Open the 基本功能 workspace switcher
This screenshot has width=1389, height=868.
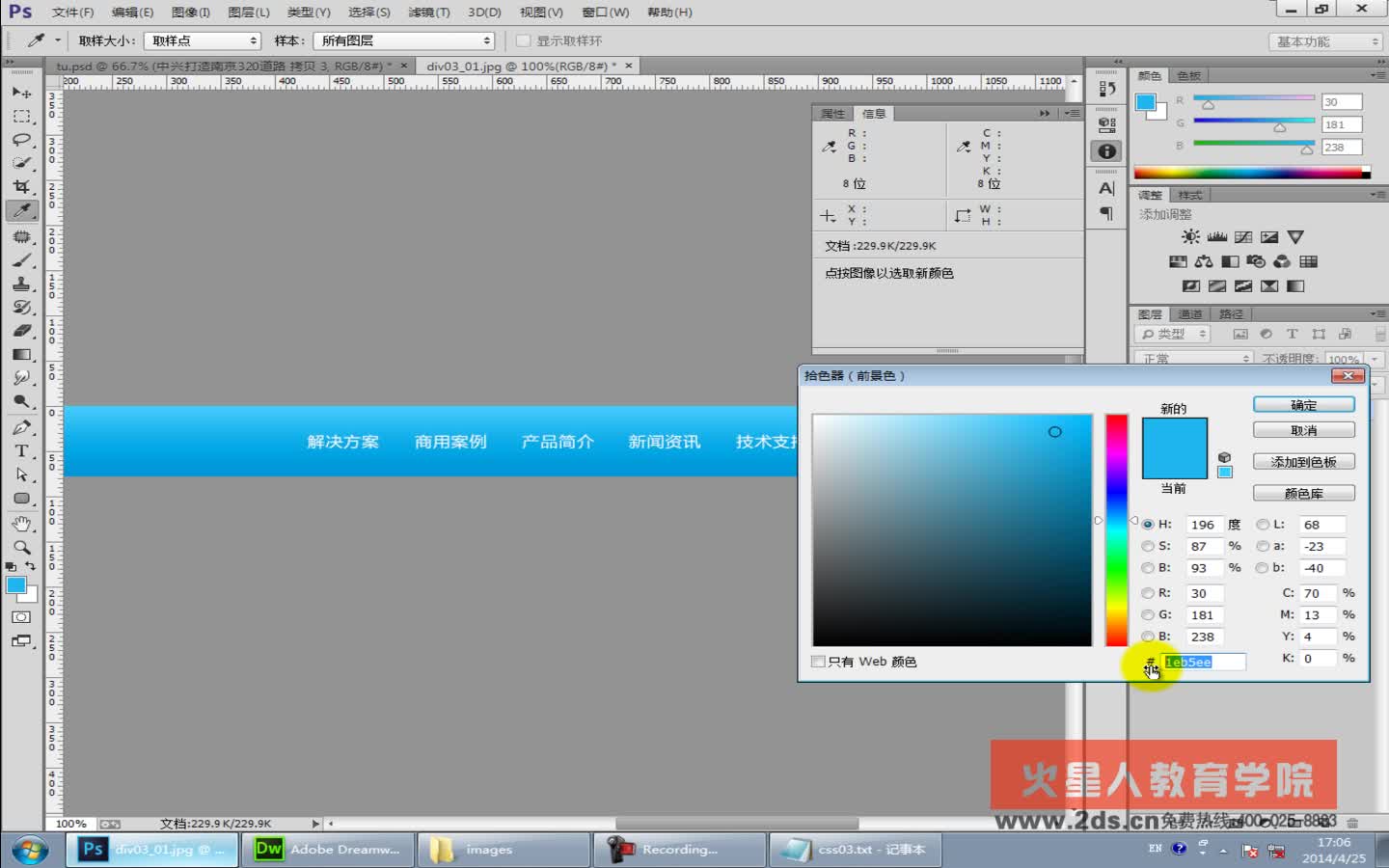(1324, 41)
